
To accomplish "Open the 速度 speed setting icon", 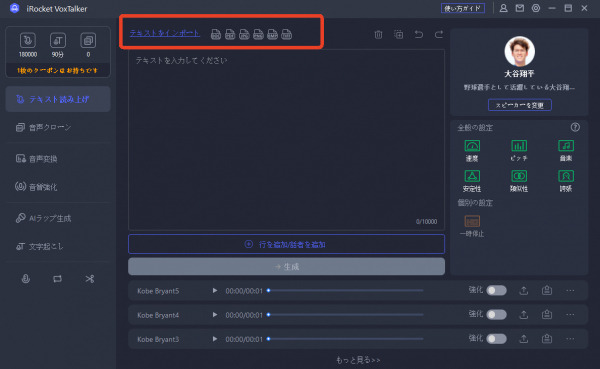I will click(472, 146).
